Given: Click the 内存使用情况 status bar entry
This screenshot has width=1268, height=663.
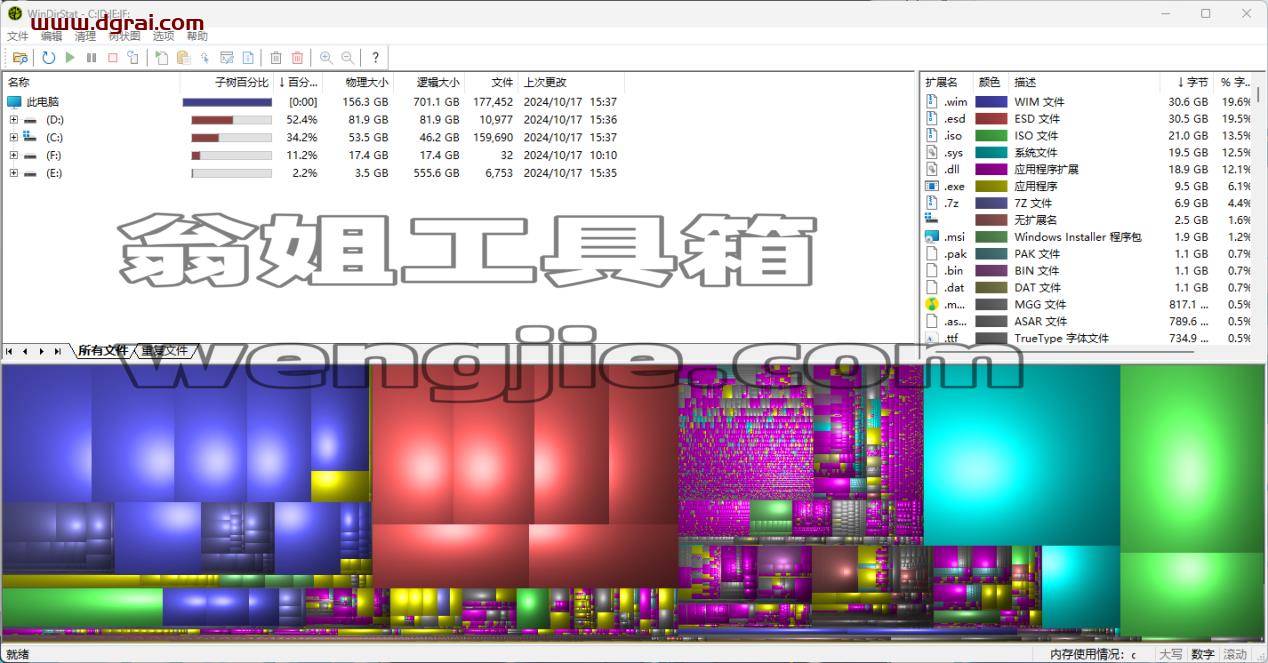Looking at the screenshot, I should (x=1093, y=654).
